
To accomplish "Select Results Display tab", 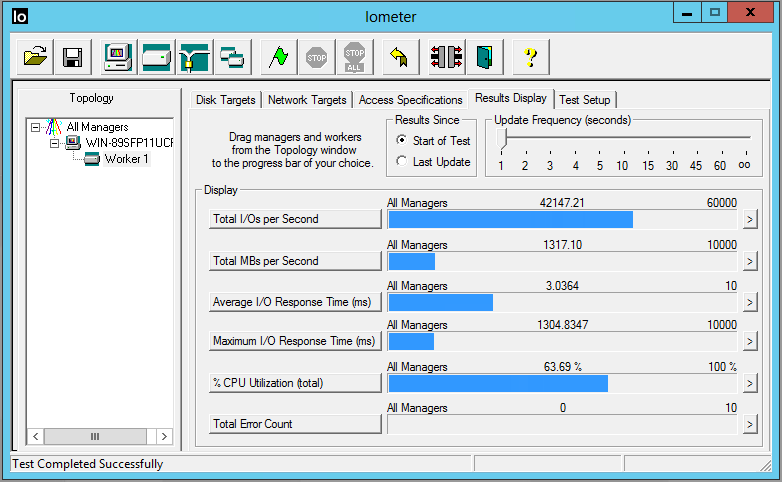I will tap(511, 98).
